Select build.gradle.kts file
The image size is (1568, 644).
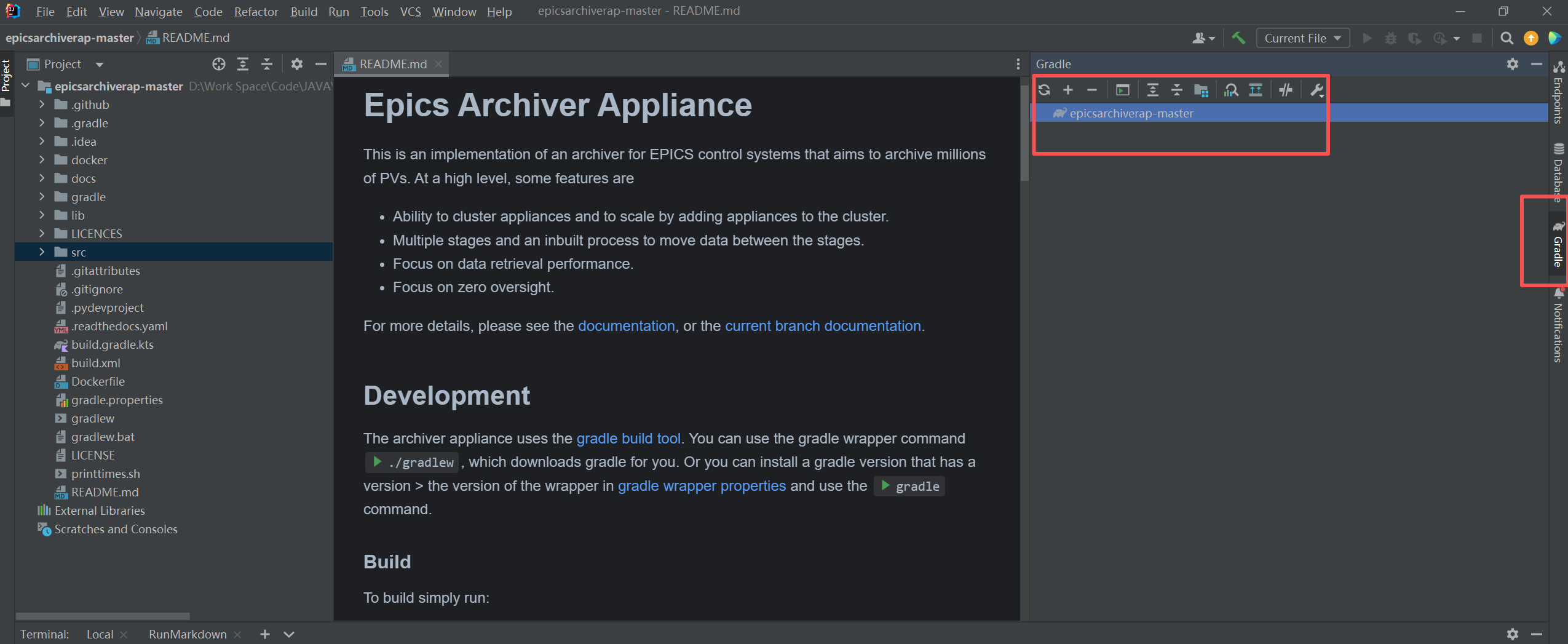(113, 344)
